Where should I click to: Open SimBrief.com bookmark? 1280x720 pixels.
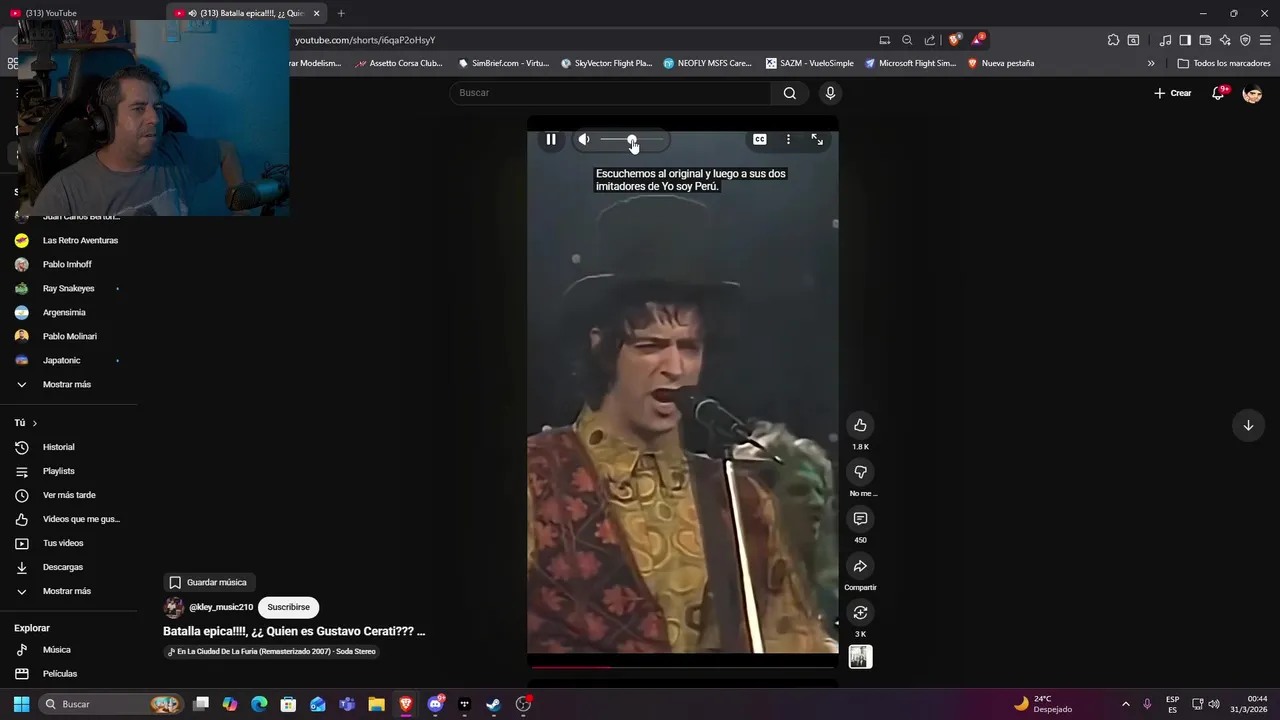click(x=504, y=63)
